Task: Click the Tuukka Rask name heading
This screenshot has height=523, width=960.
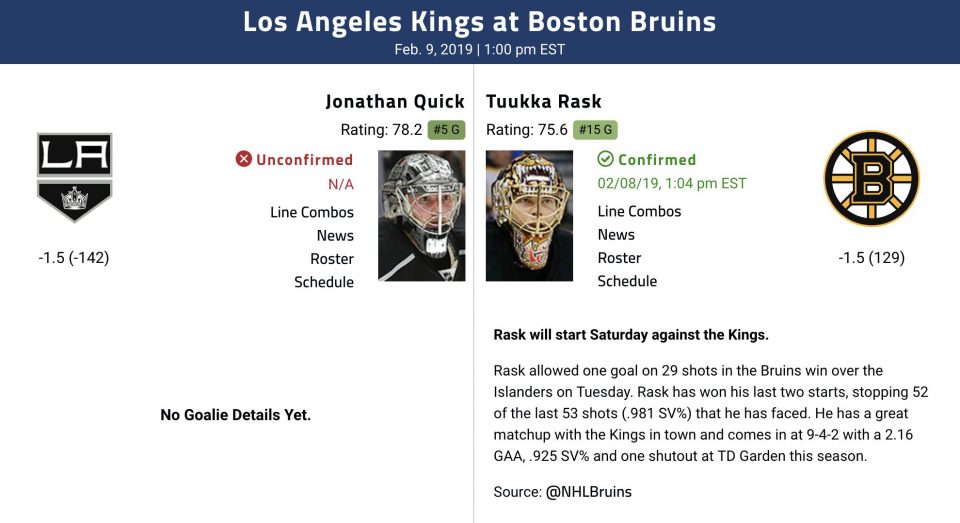Action: (543, 101)
